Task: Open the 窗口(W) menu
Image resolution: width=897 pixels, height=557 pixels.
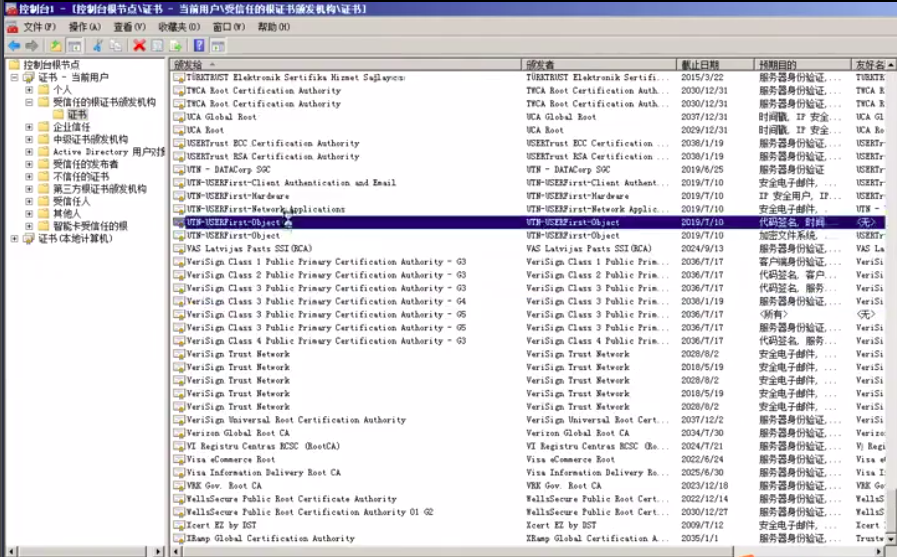Action: pyautogui.click(x=229, y=27)
